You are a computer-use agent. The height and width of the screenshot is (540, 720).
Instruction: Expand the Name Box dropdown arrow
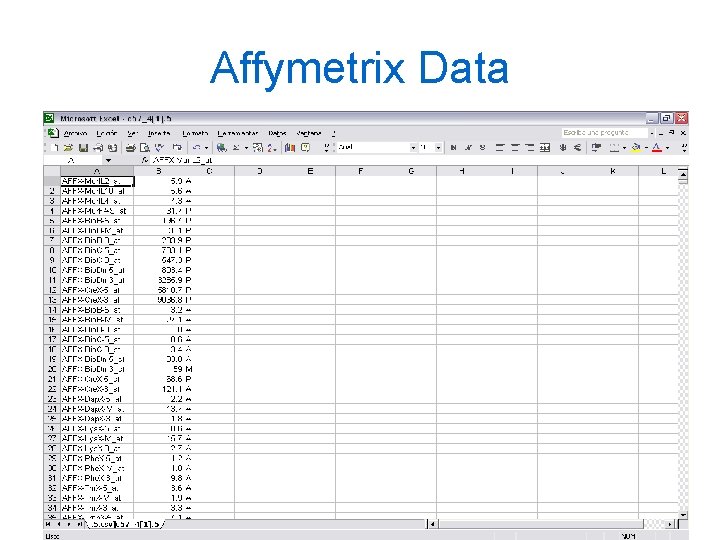108,160
